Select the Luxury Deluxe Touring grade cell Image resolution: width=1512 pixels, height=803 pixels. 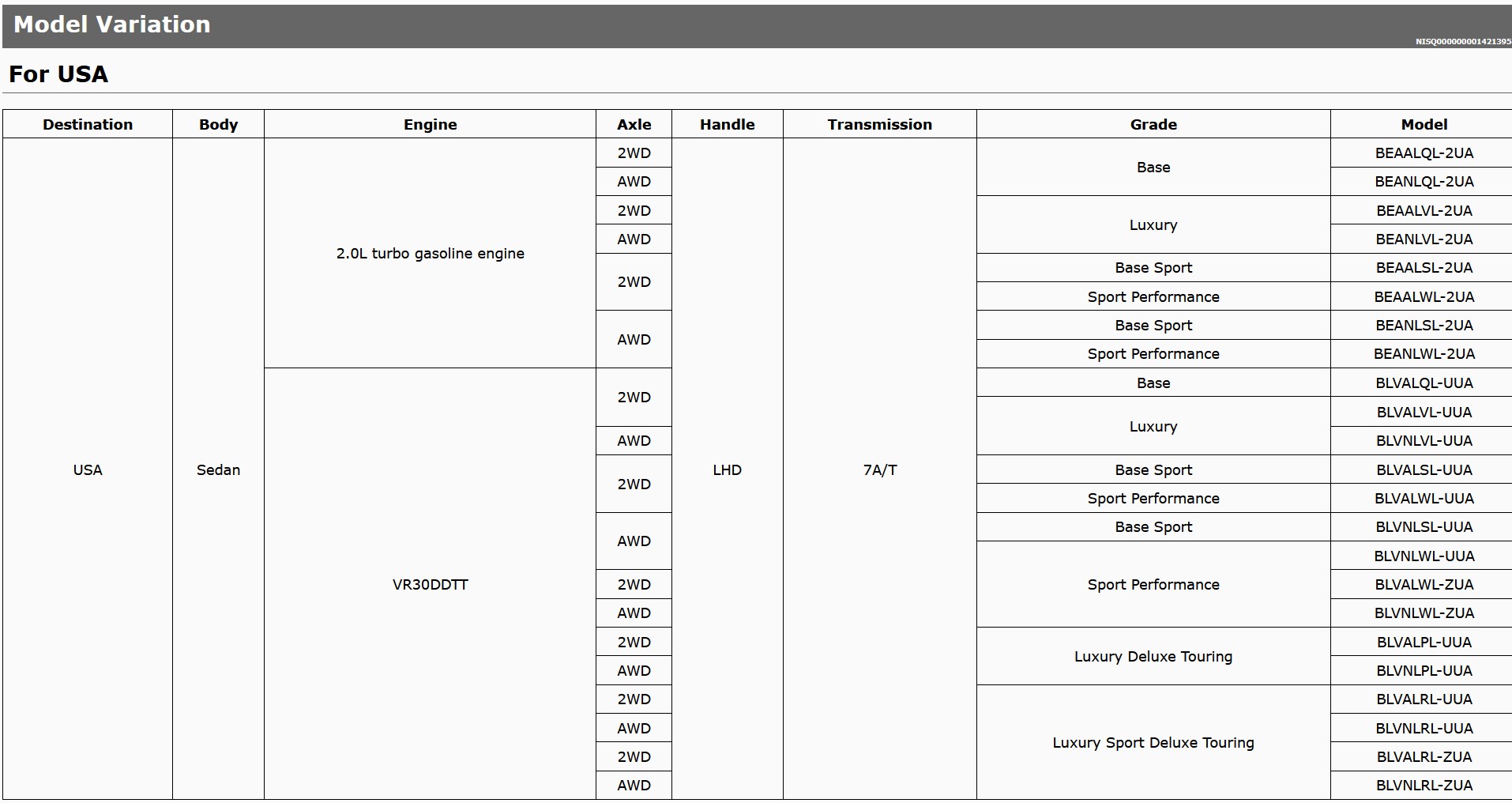coord(1153,657)
